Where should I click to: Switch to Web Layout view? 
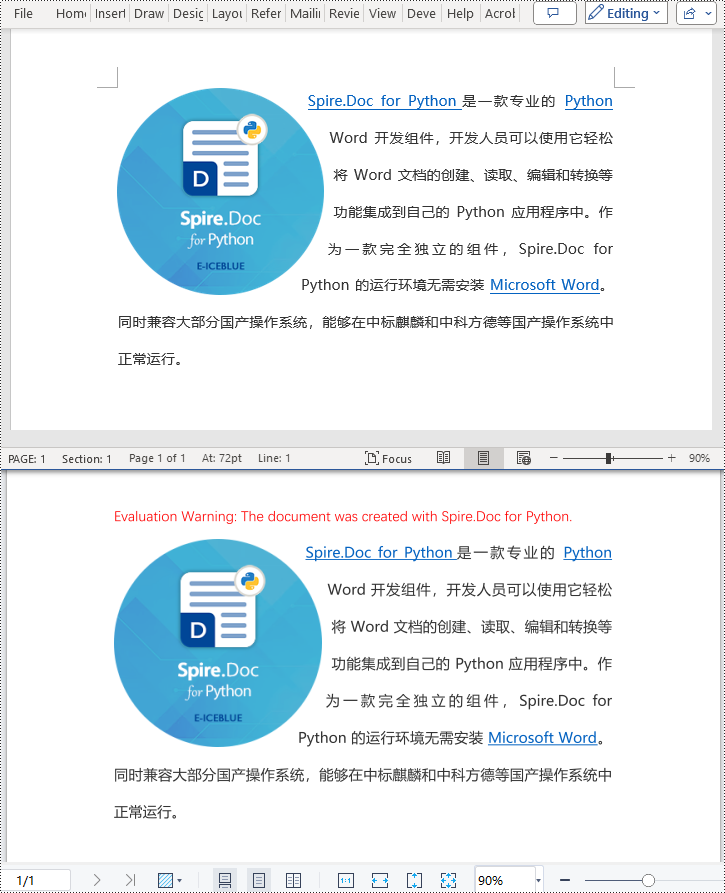523,458
